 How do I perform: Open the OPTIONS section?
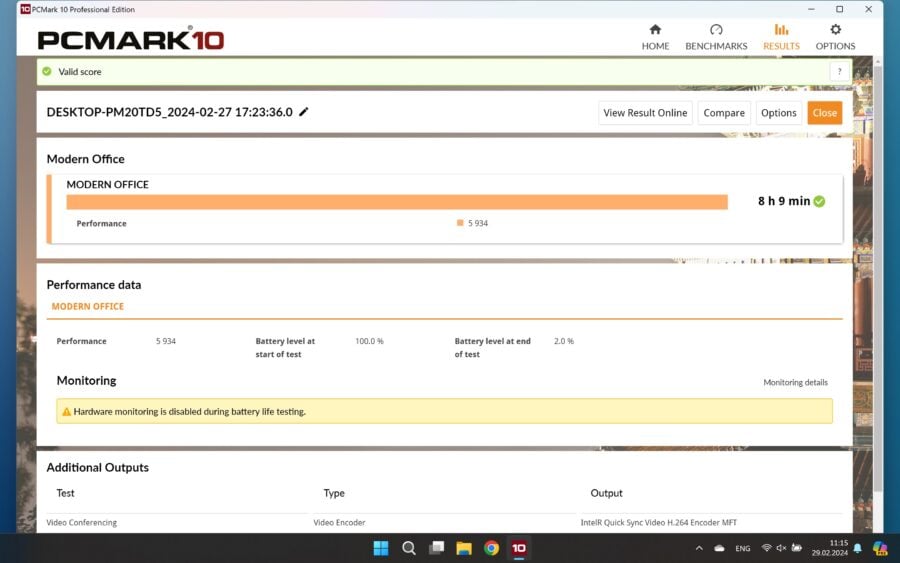tap(835, 37)
